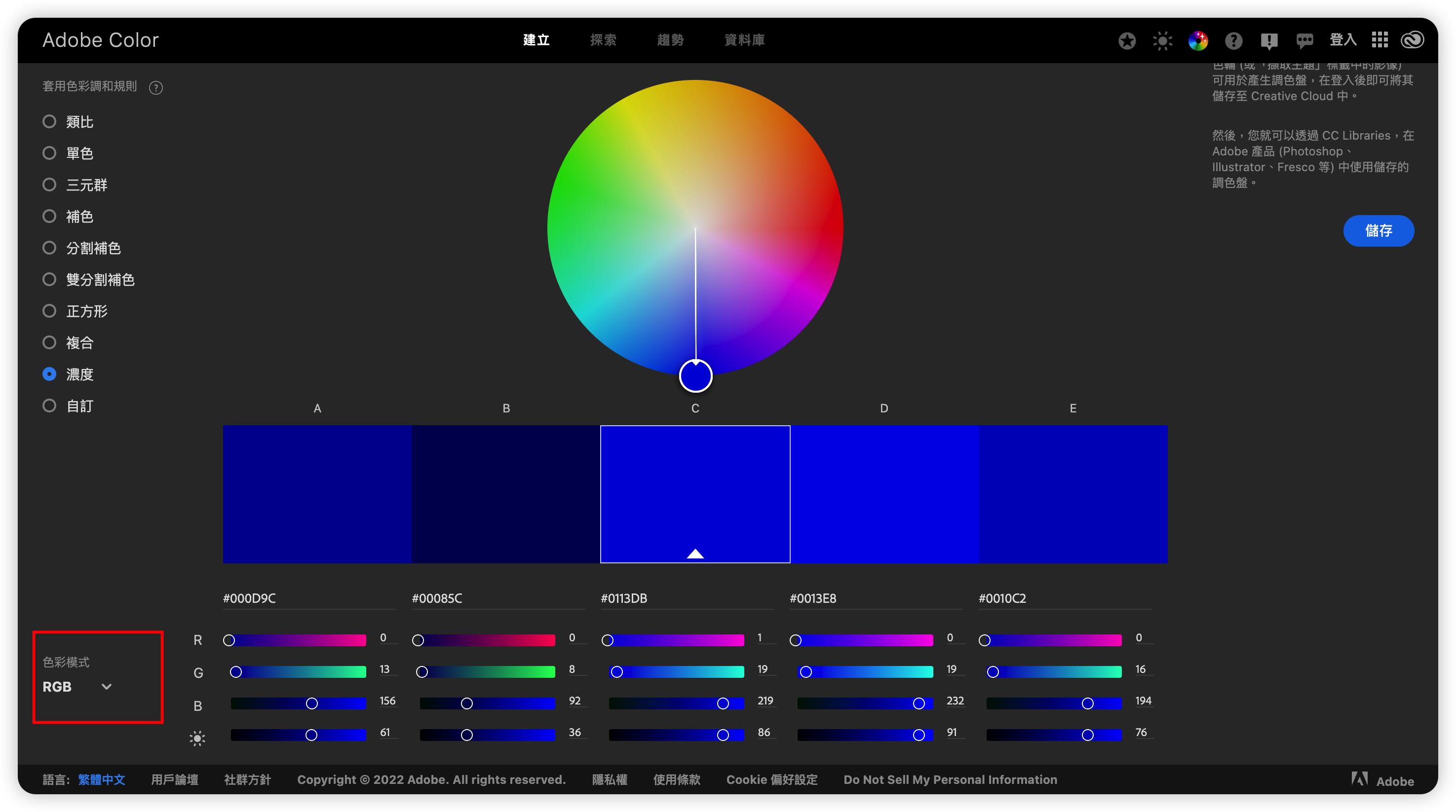Switch to the 探索 tab
Image resolution: width=1456 pixels, height=812 pixels.
[x=603, y=40]
